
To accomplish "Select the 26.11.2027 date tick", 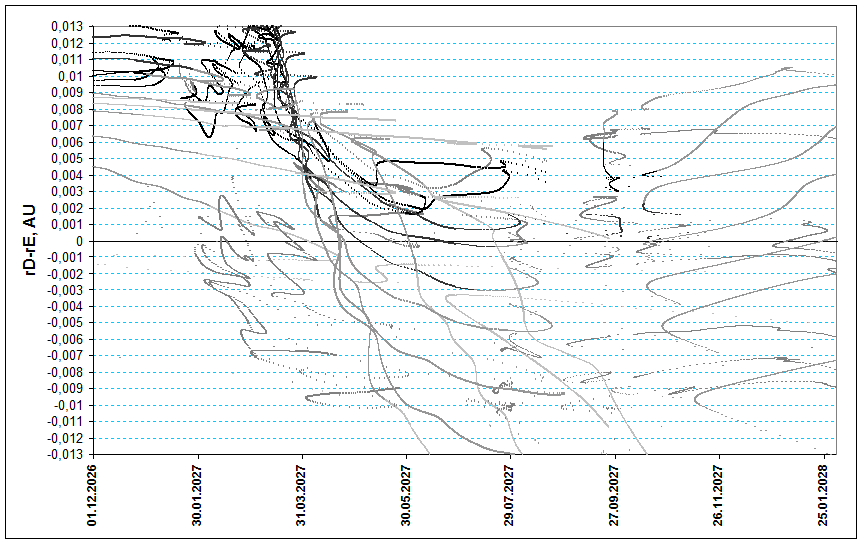I will (720, 496).
